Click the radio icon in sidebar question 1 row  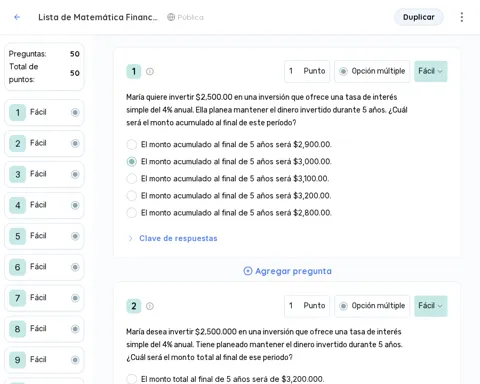(x=75, y=113)
